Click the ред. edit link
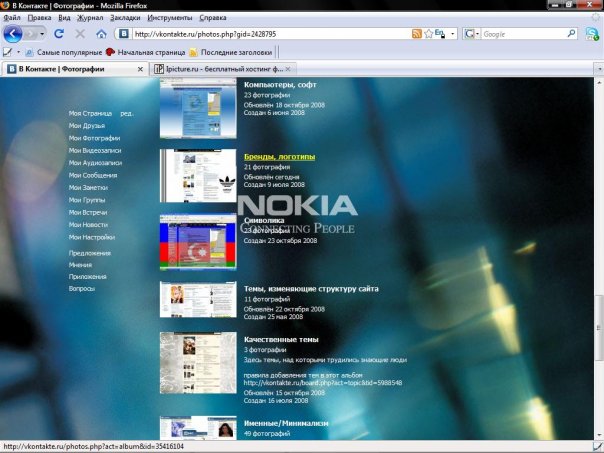The image size is (604, 453). 127,113
